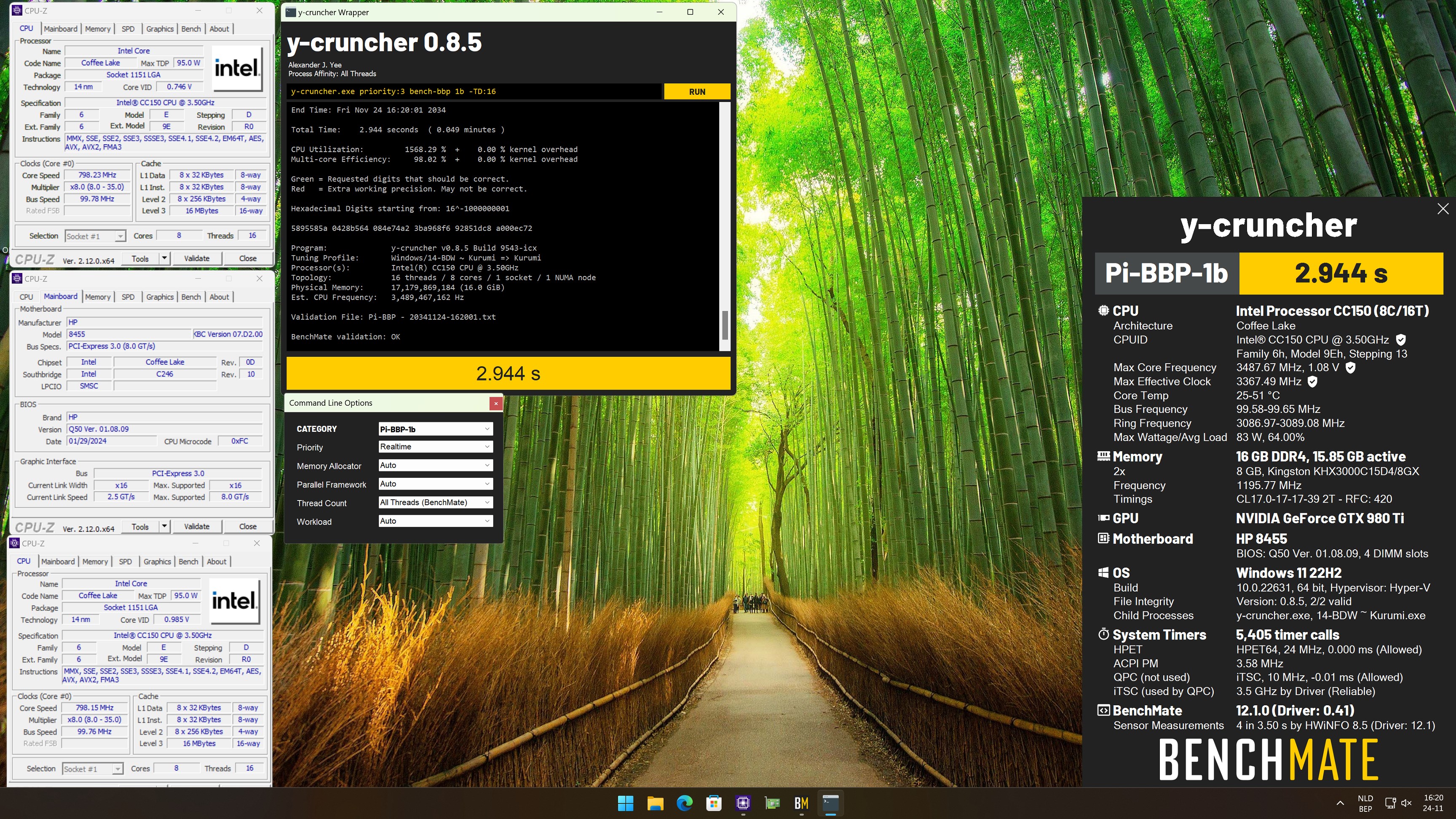Close the Command Line Options panel
Screen dimensions: 1456x819
496,403
